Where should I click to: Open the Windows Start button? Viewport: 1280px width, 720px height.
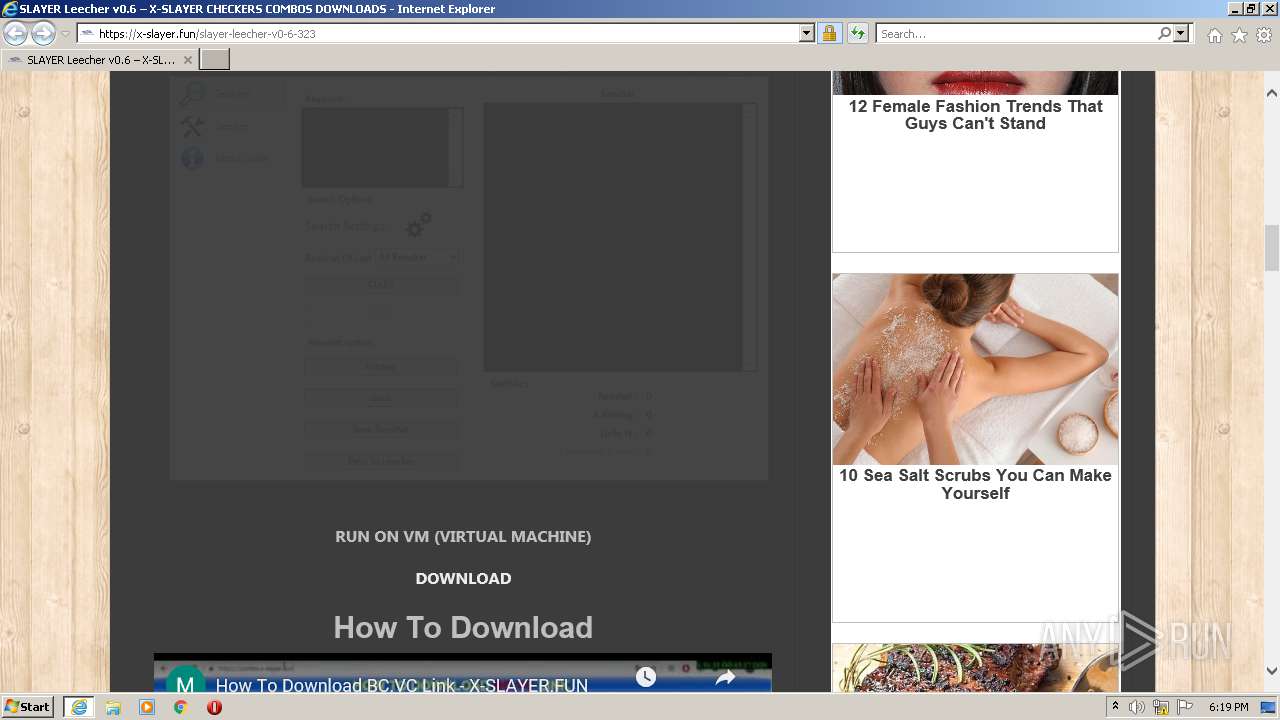pyautogui.click(x=27, y=707)
